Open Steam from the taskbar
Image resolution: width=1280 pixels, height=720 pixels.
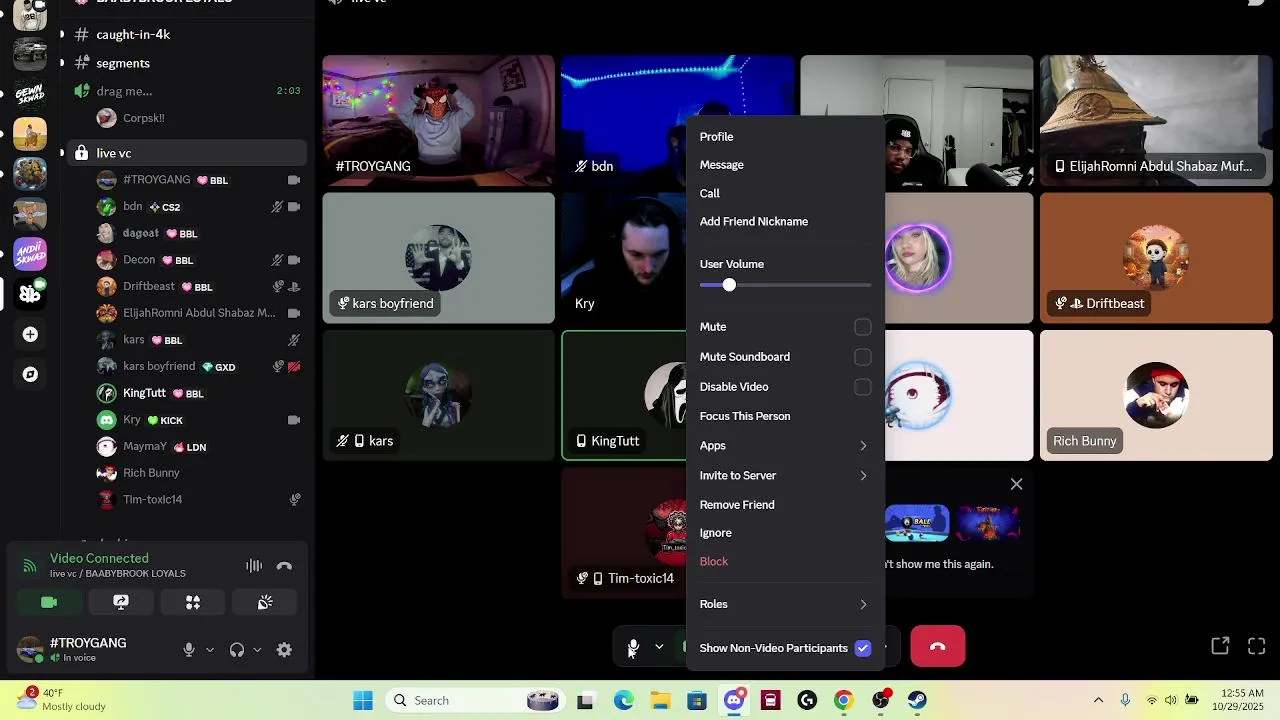click(x=917, y=700)
